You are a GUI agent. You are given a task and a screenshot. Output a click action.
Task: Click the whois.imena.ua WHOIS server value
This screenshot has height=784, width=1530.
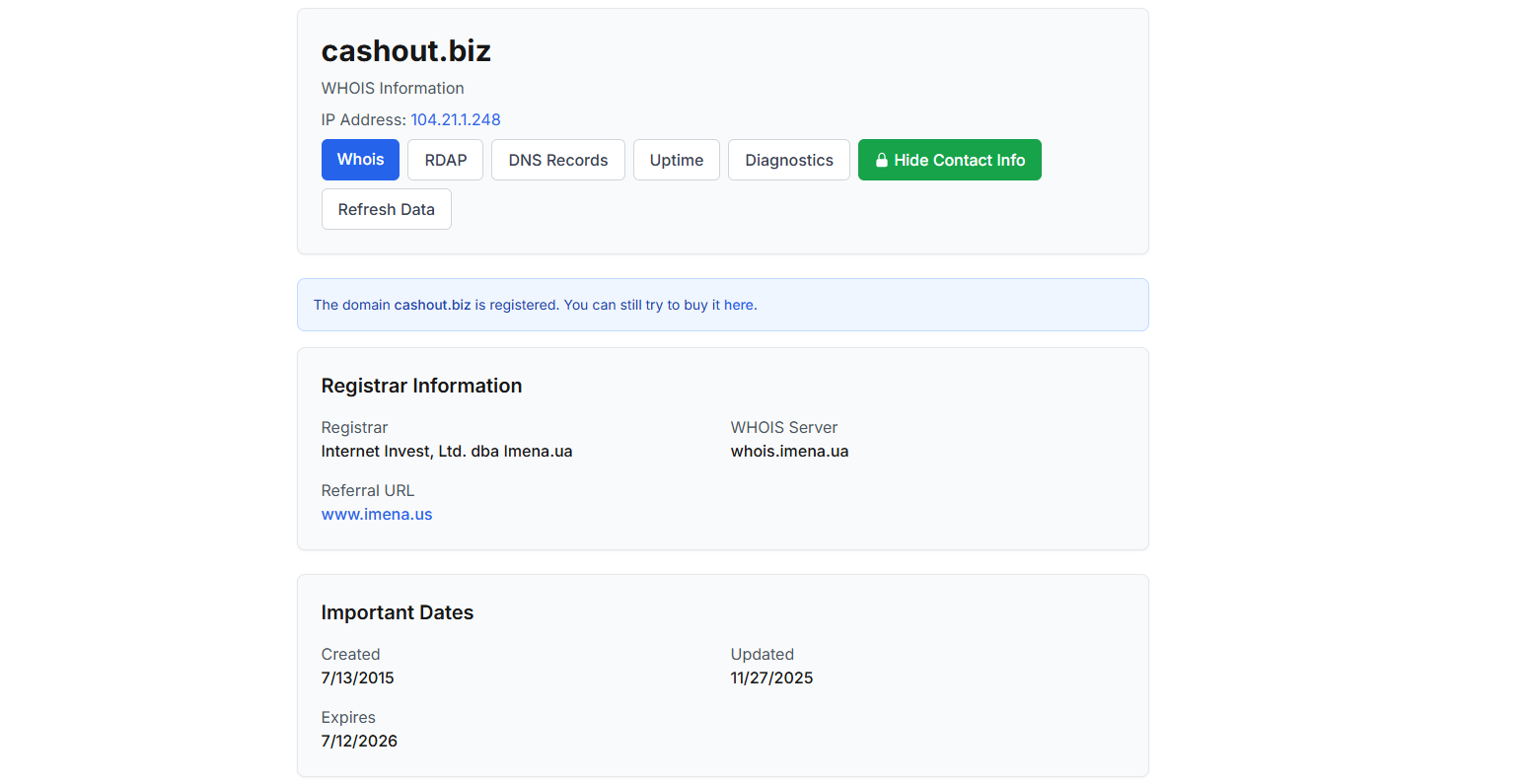tap(789, 451)
